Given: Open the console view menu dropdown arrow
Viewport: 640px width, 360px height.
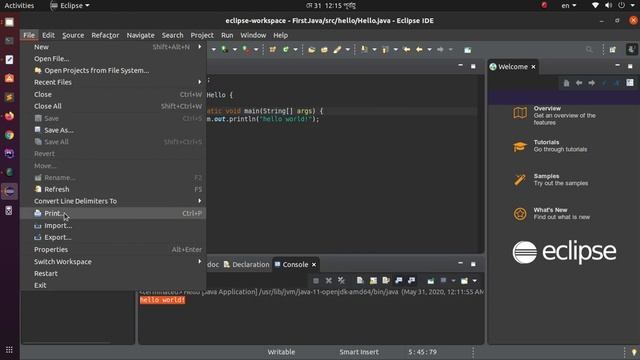Looking at the screenshot, I should pyautogui.click(x=475, y=281).
